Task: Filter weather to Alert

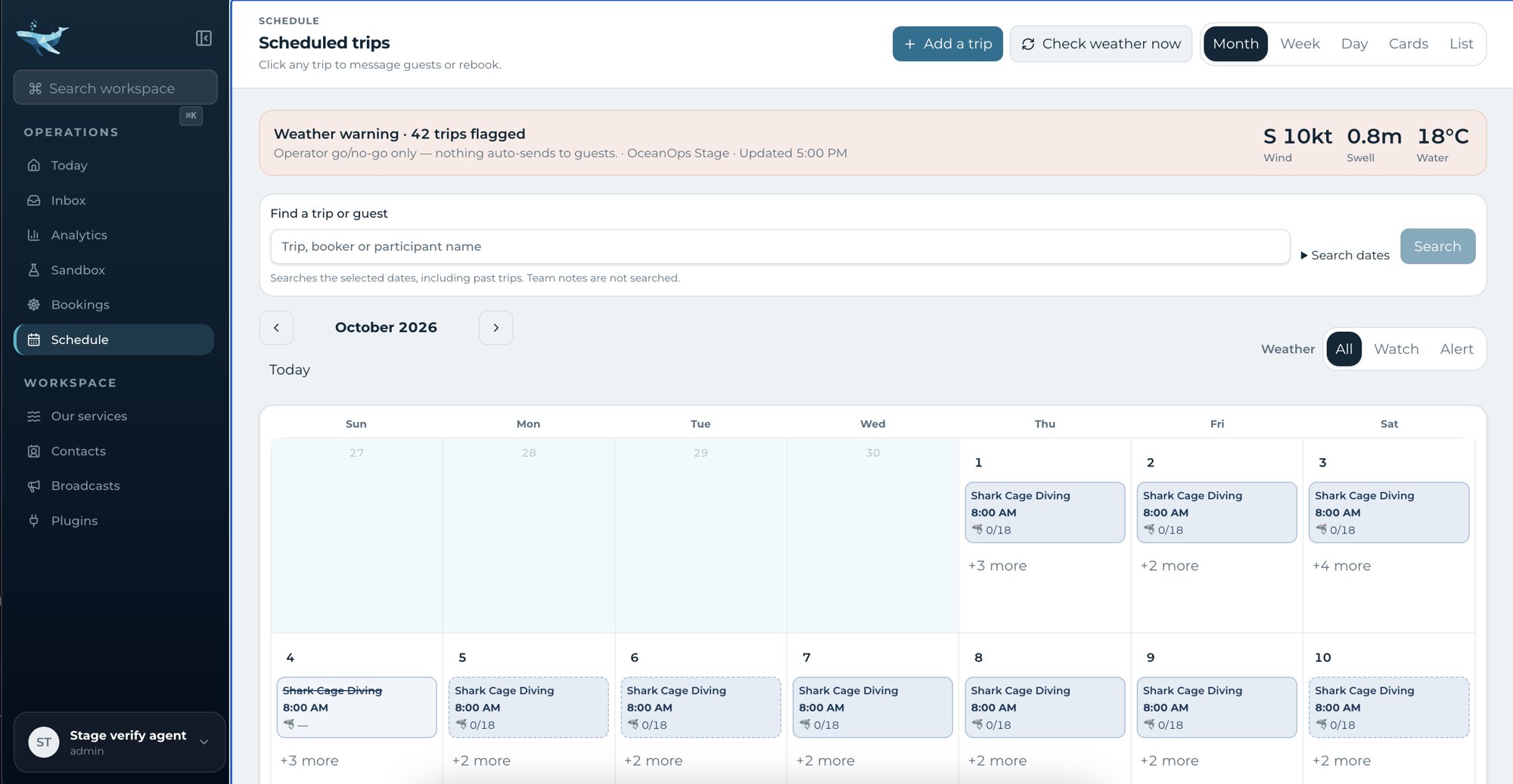Action: (1457, 349)
